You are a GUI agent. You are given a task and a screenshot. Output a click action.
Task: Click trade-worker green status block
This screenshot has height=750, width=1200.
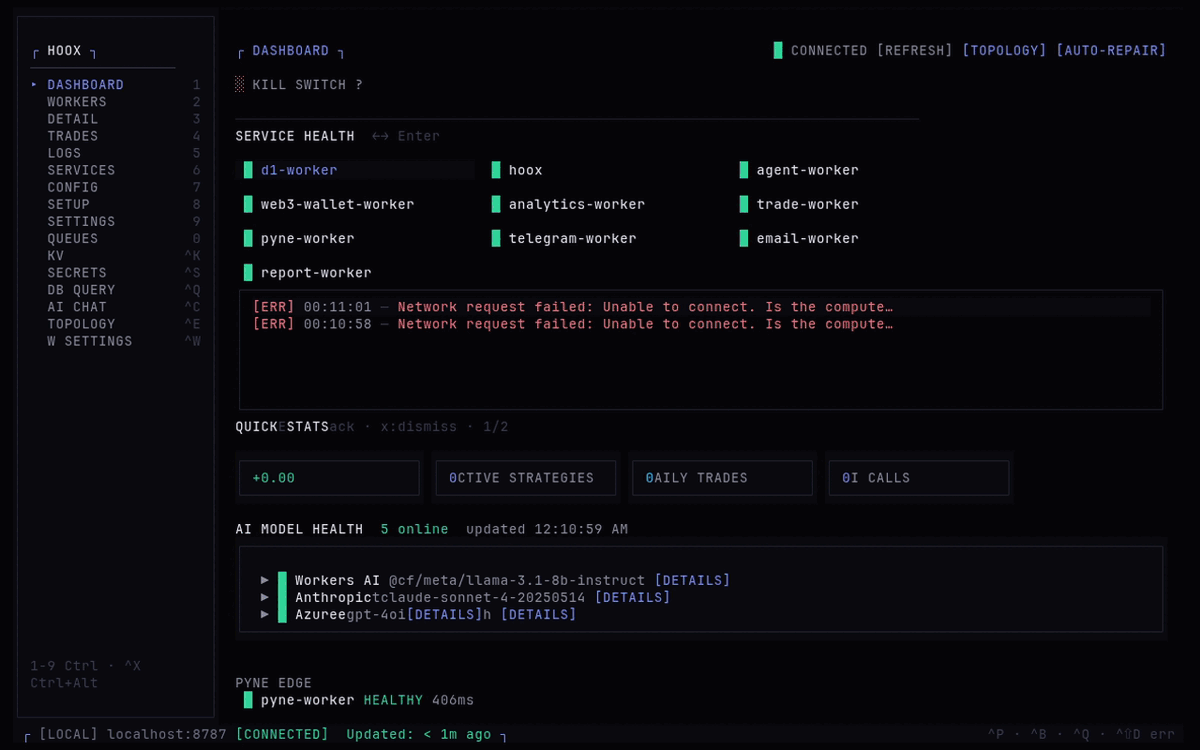pos(744,204)
